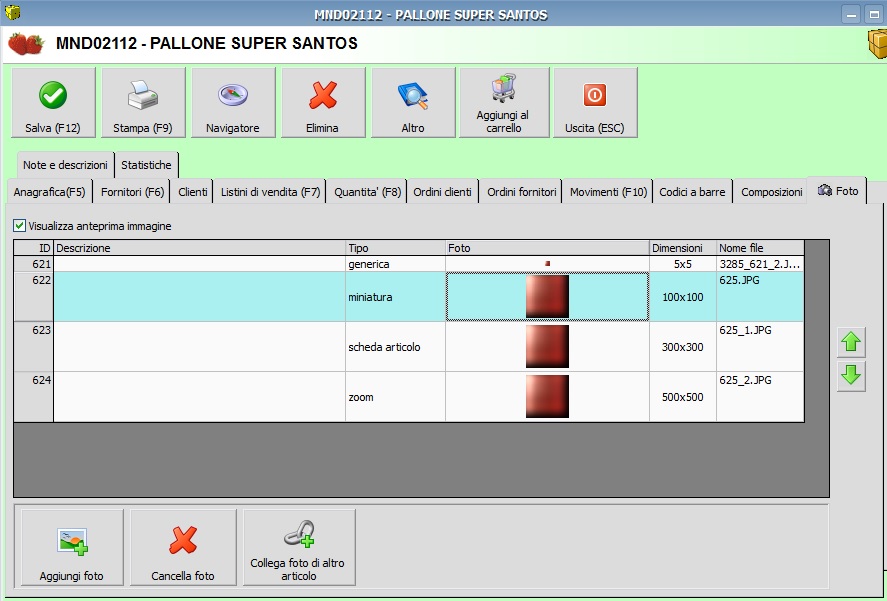Open the Movimenti (F10) tab

tap(608, 192)
